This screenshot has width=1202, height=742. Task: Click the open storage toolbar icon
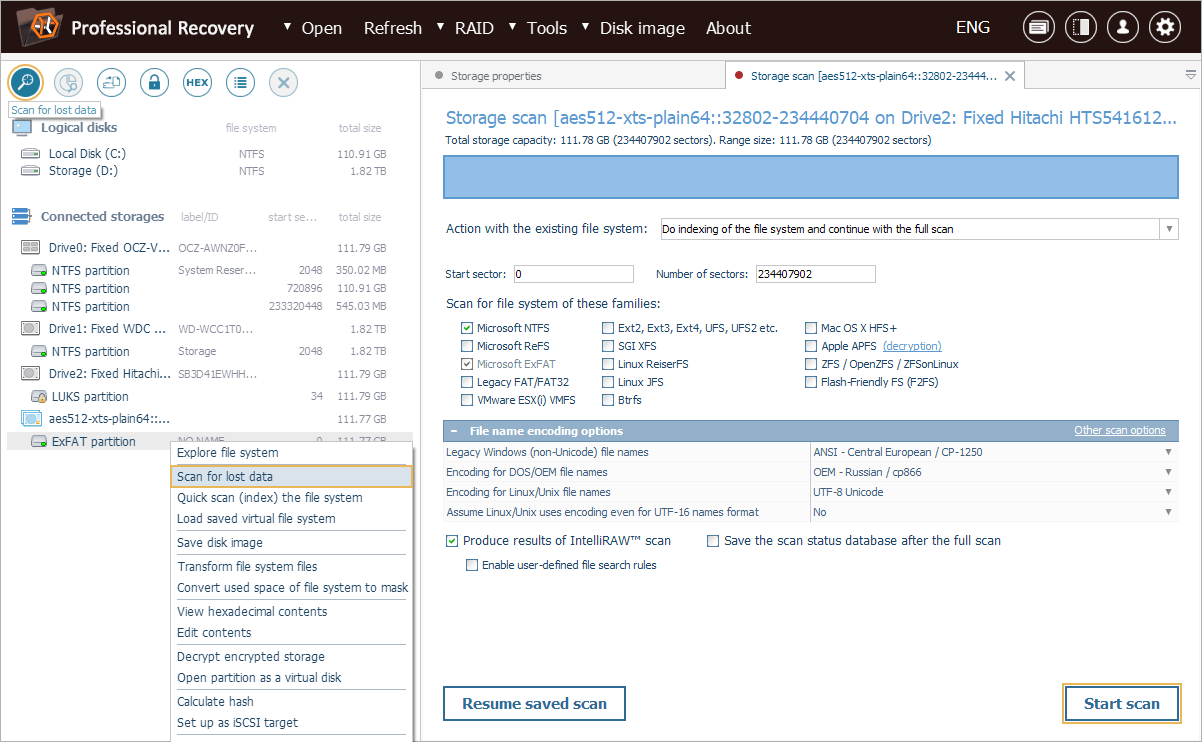[x=111, y=82]
